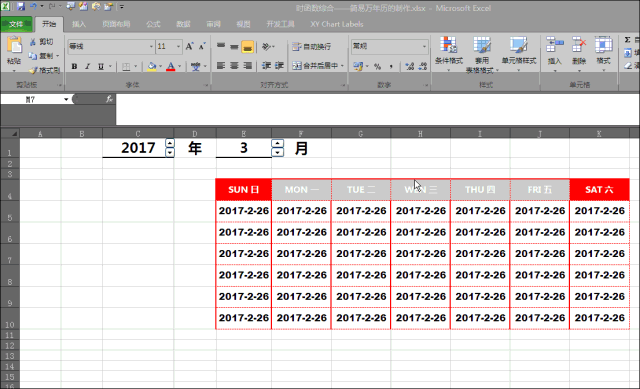This screenshot has width=640, height=389.
Task: Apply red font color A
Action: 171,66
